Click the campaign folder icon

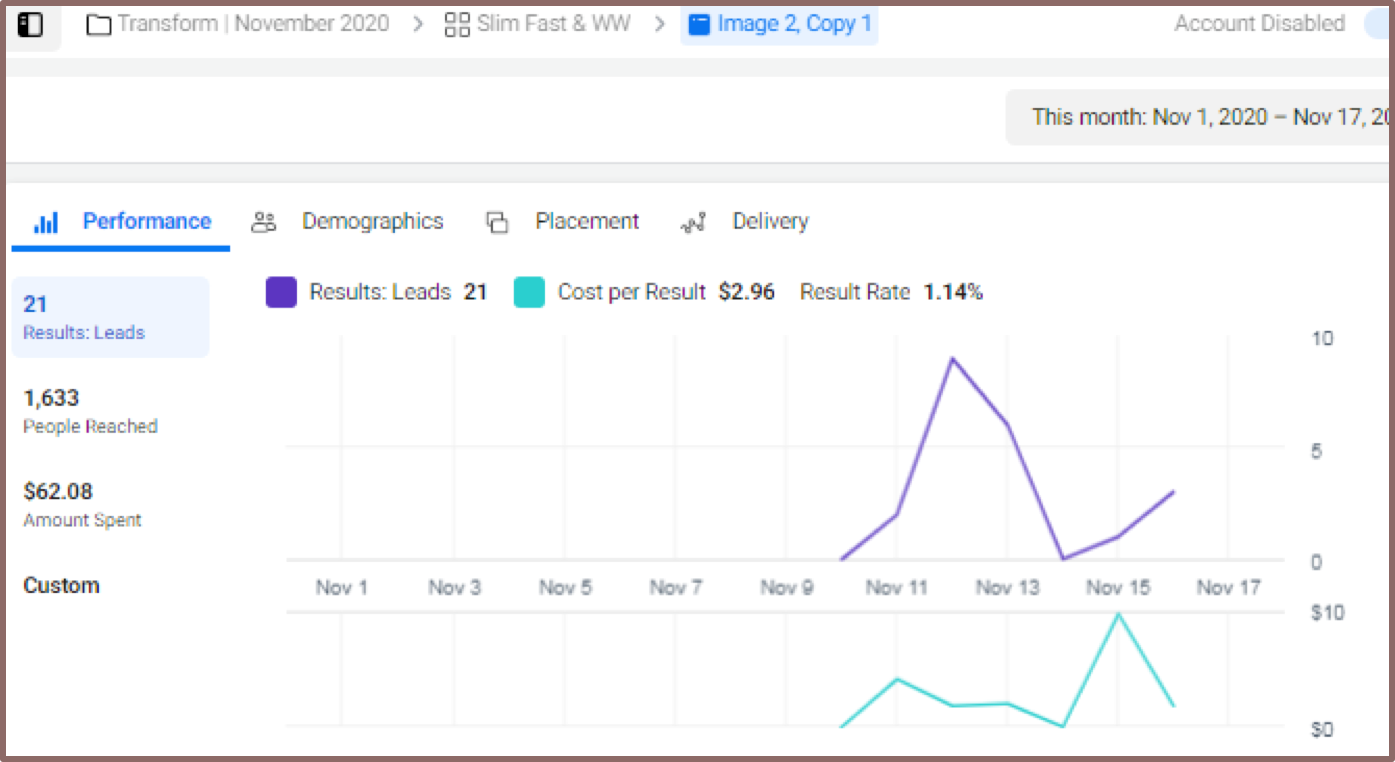point(98,25)
